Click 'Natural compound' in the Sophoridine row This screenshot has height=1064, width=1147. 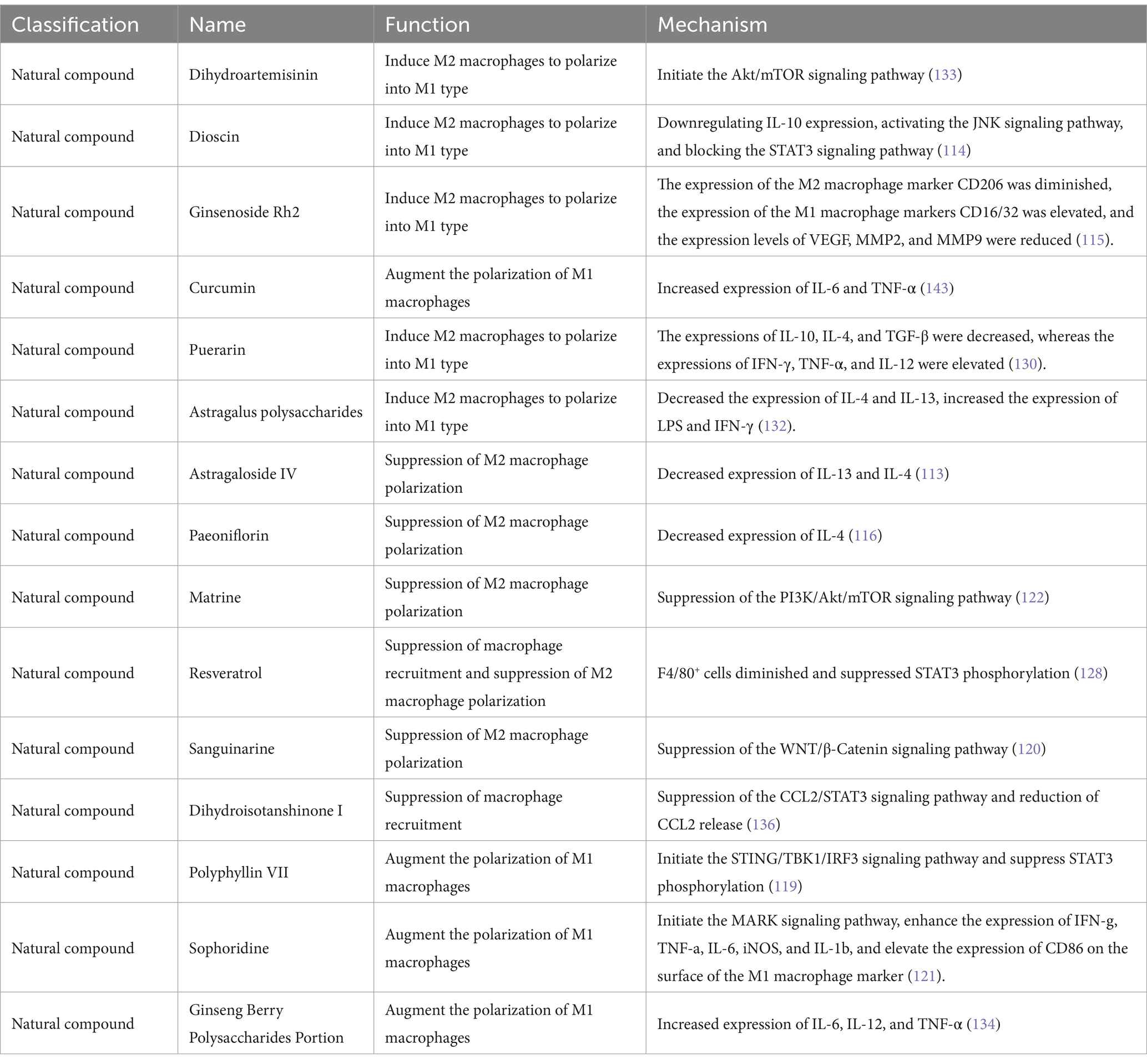[73, 948]
